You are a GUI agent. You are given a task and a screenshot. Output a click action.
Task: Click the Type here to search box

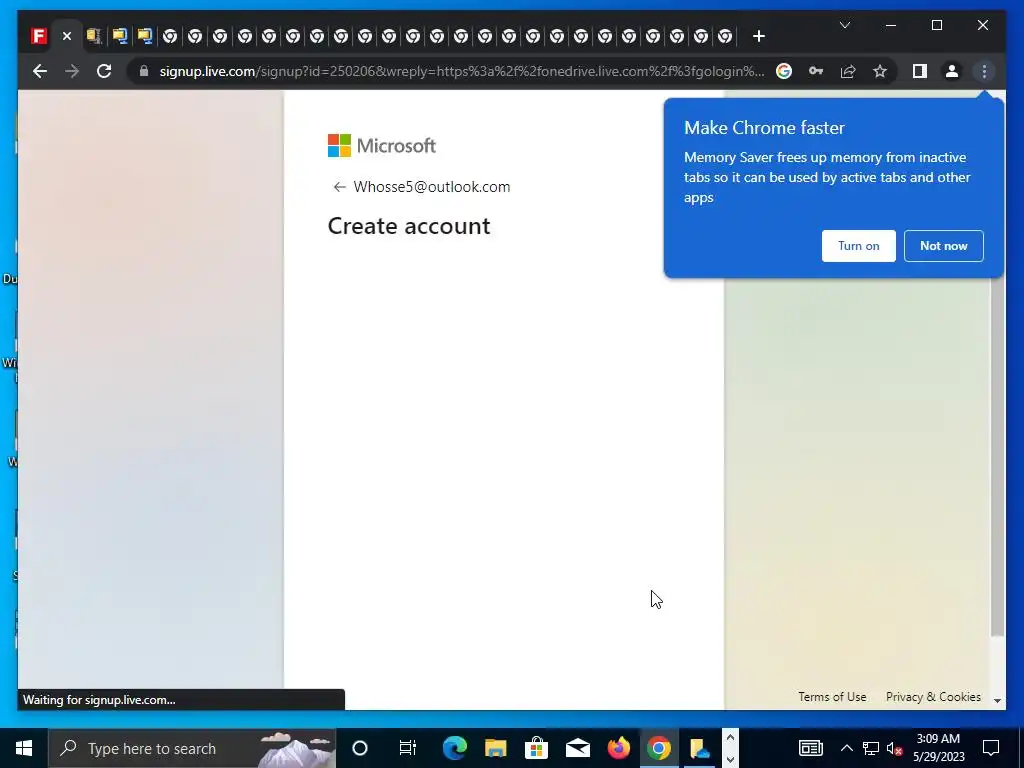pyautogui.click(x=192, y=748)
